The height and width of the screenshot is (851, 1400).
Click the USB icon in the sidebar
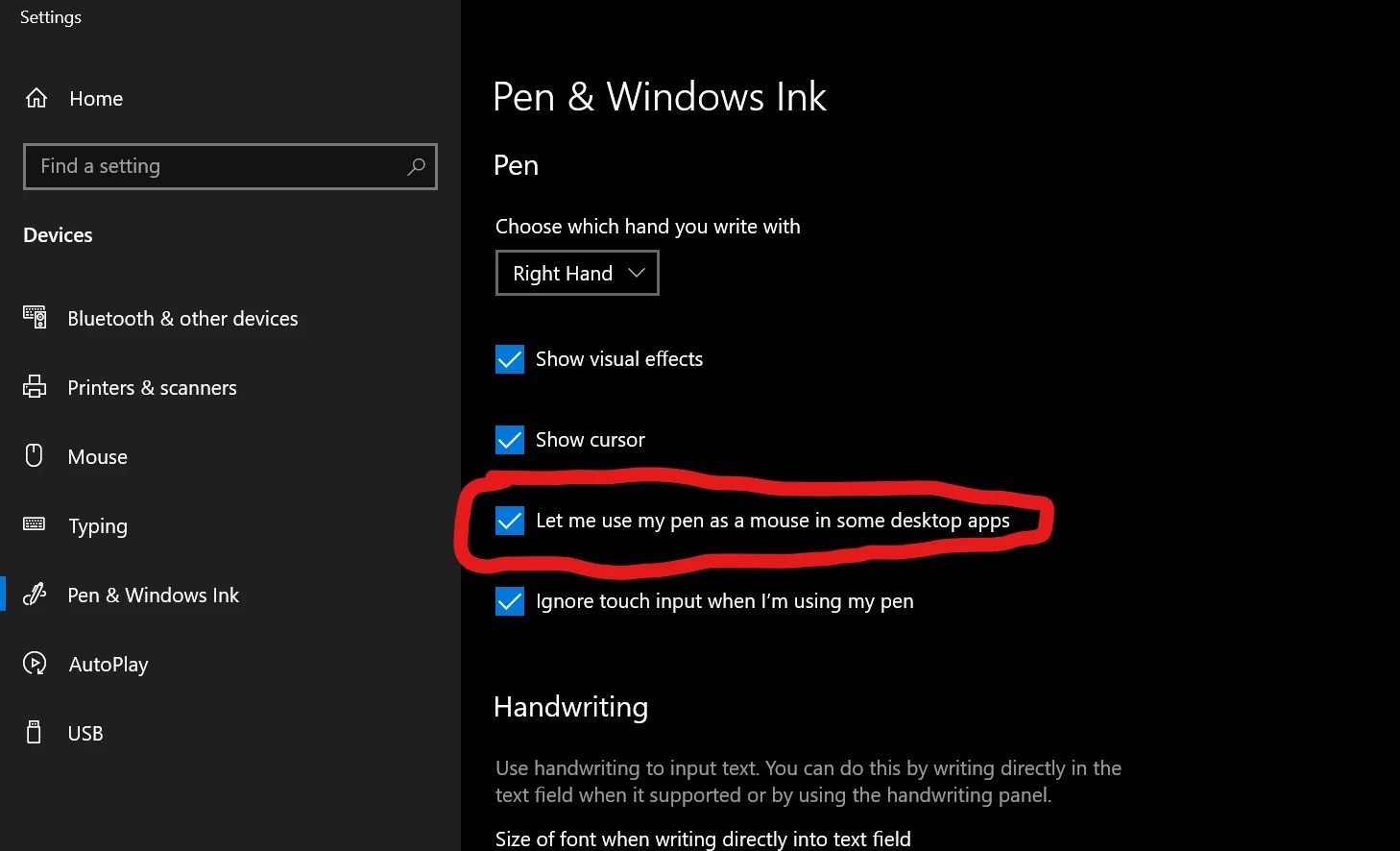(x=35, y=733)
